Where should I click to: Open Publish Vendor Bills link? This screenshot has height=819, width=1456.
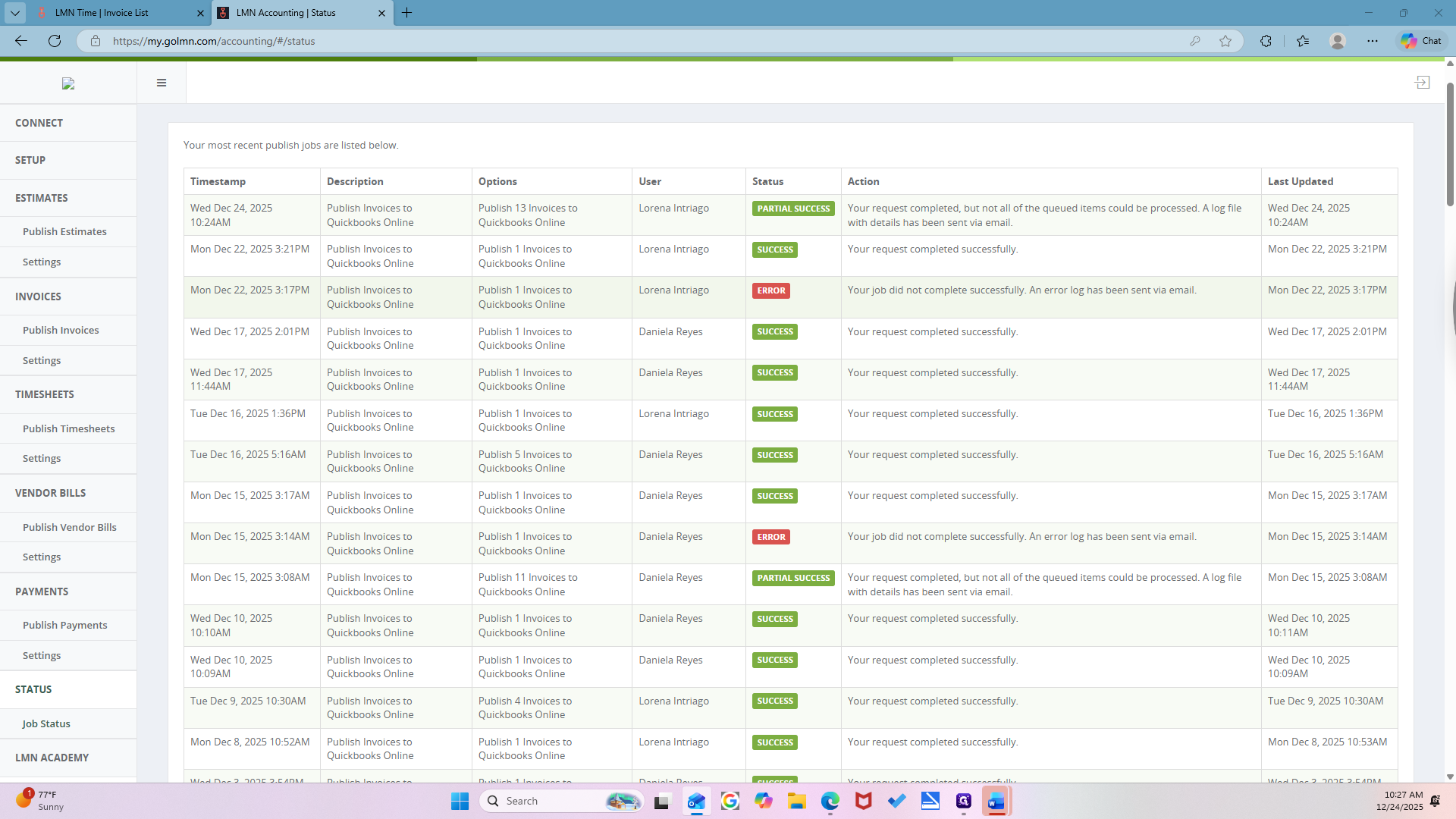68,527
